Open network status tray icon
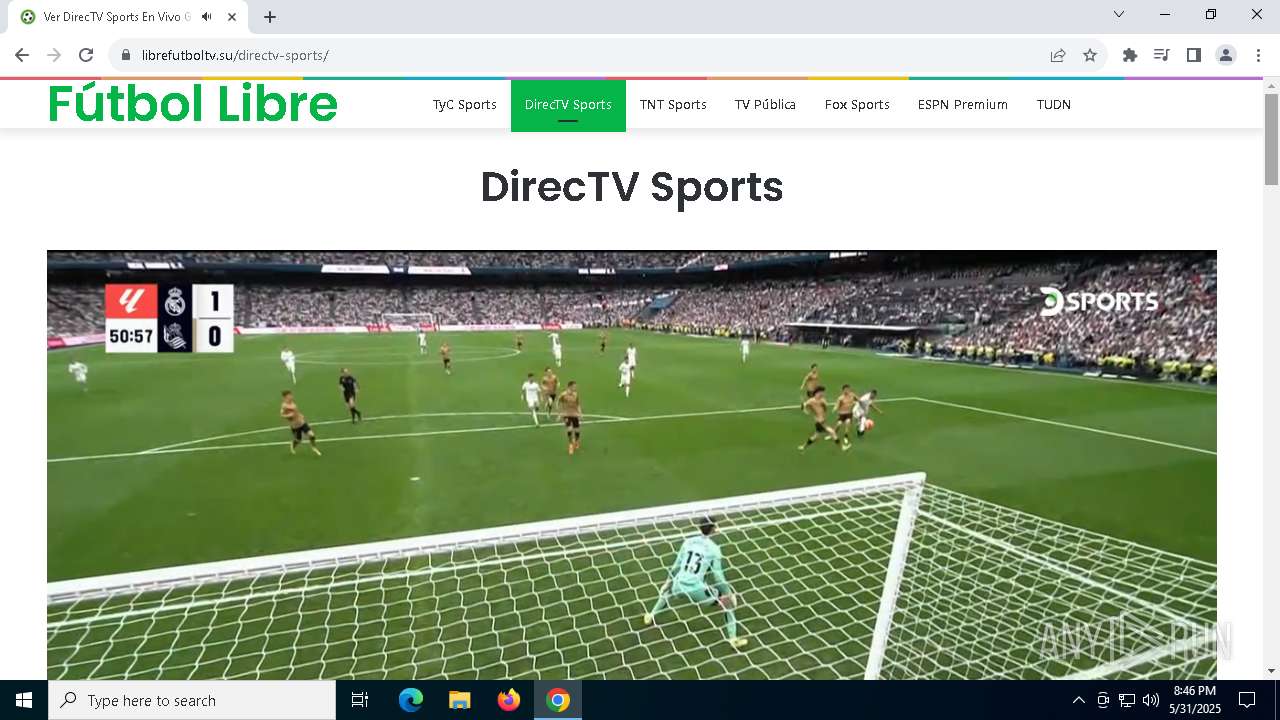 click(x=1127, y=700)
